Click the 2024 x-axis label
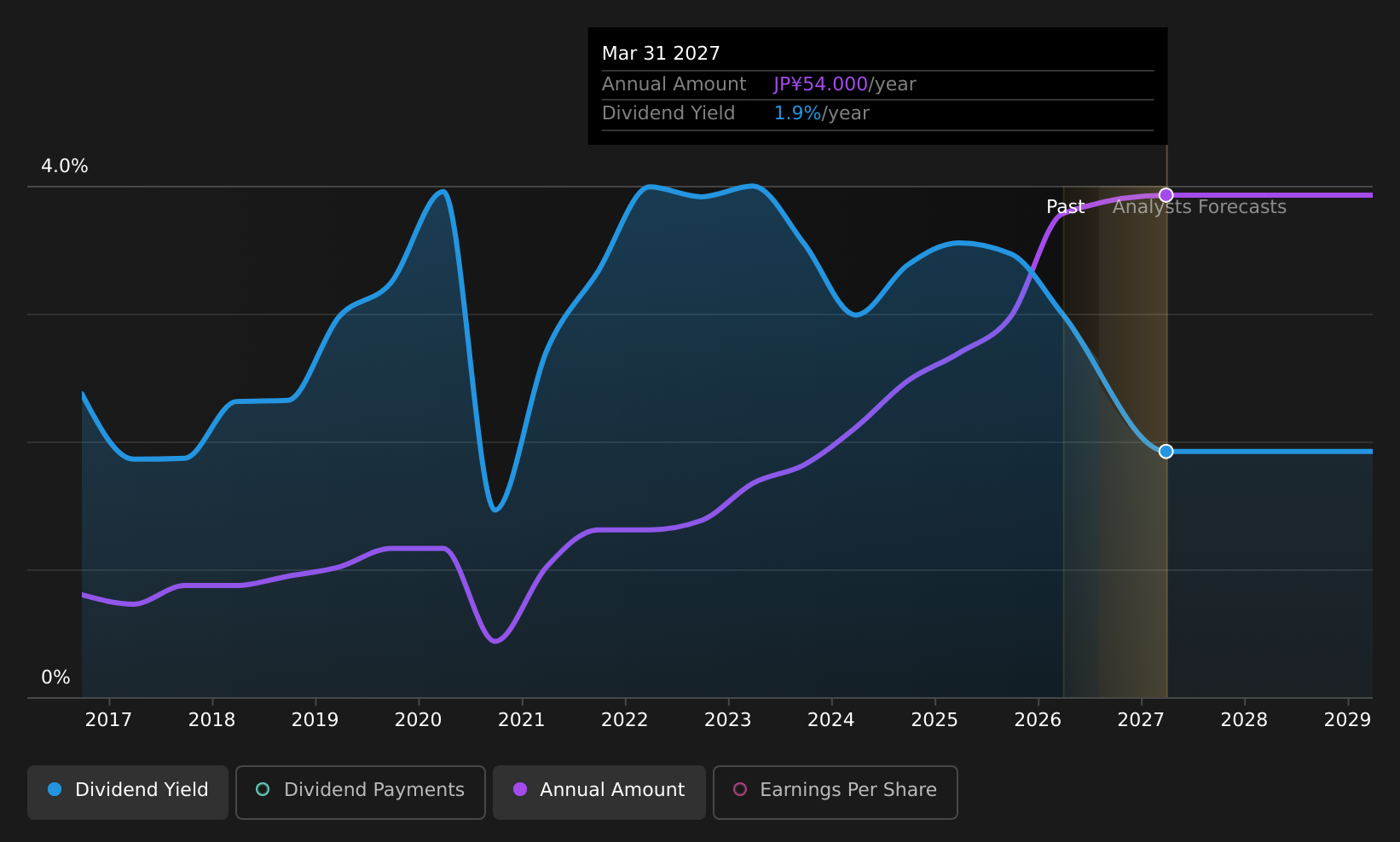The width and height of the screenshot is (1400, 842). tap(830, 720)
